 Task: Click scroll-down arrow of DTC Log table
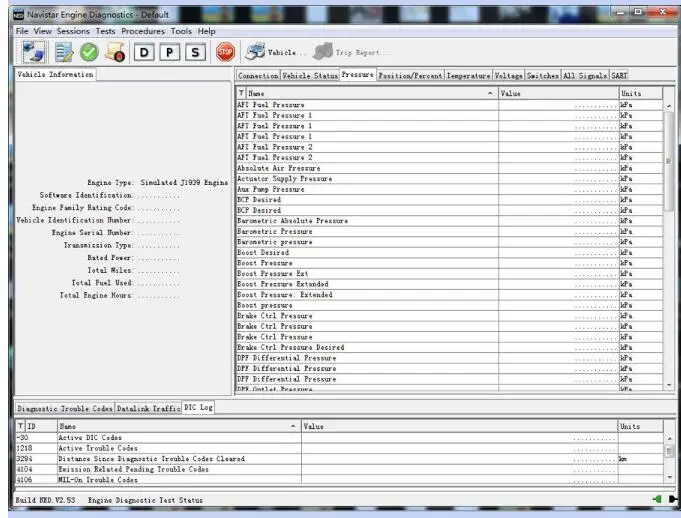point(669,477)
